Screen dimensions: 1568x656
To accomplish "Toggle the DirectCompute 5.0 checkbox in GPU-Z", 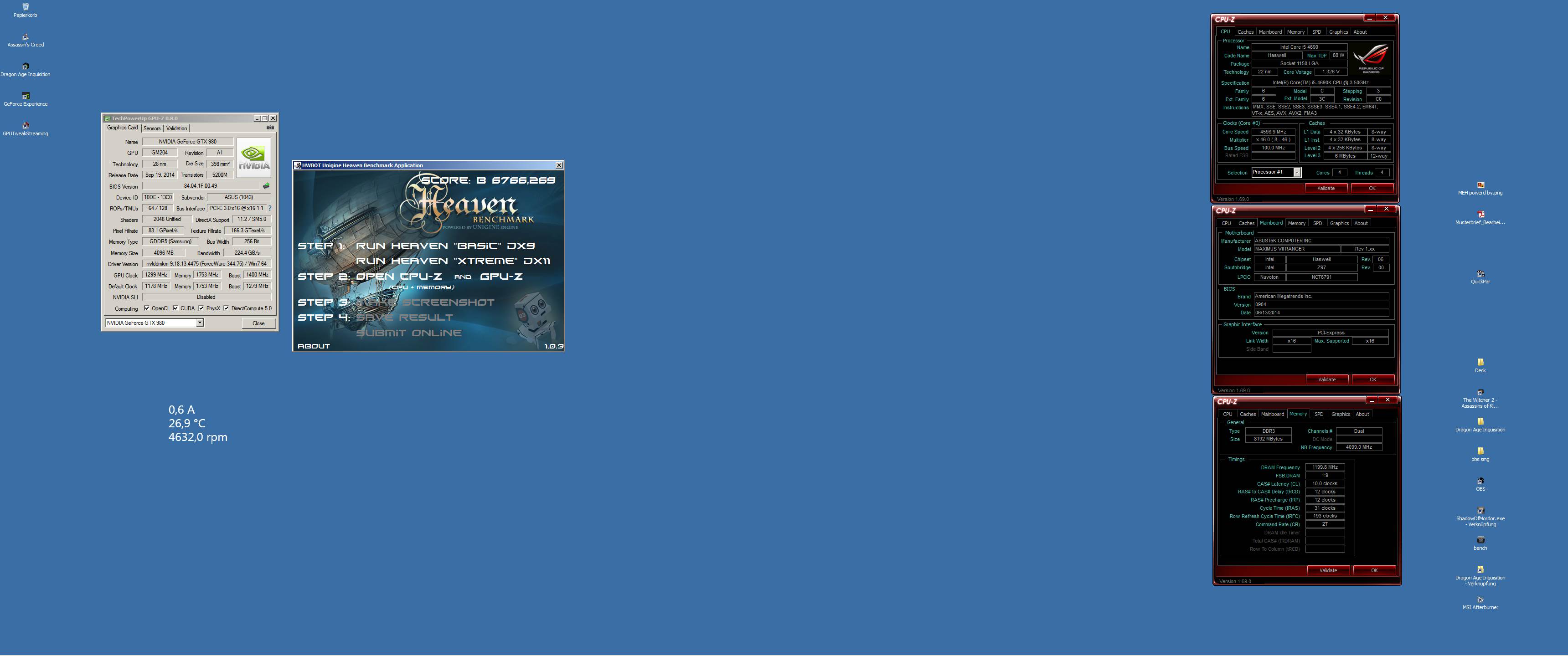I will 226,308.
